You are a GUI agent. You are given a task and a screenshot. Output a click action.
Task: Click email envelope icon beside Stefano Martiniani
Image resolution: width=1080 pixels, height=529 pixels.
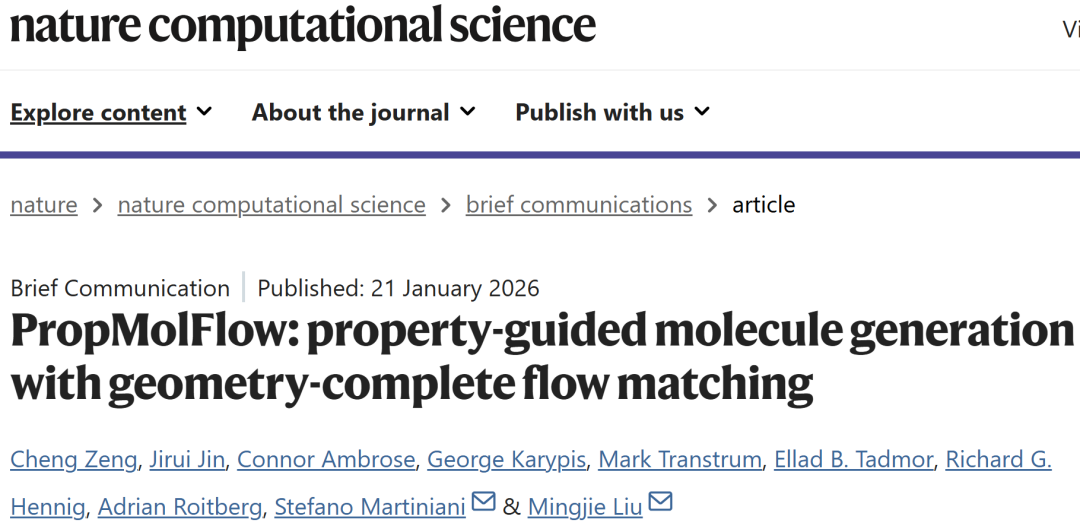coord(484,502)
